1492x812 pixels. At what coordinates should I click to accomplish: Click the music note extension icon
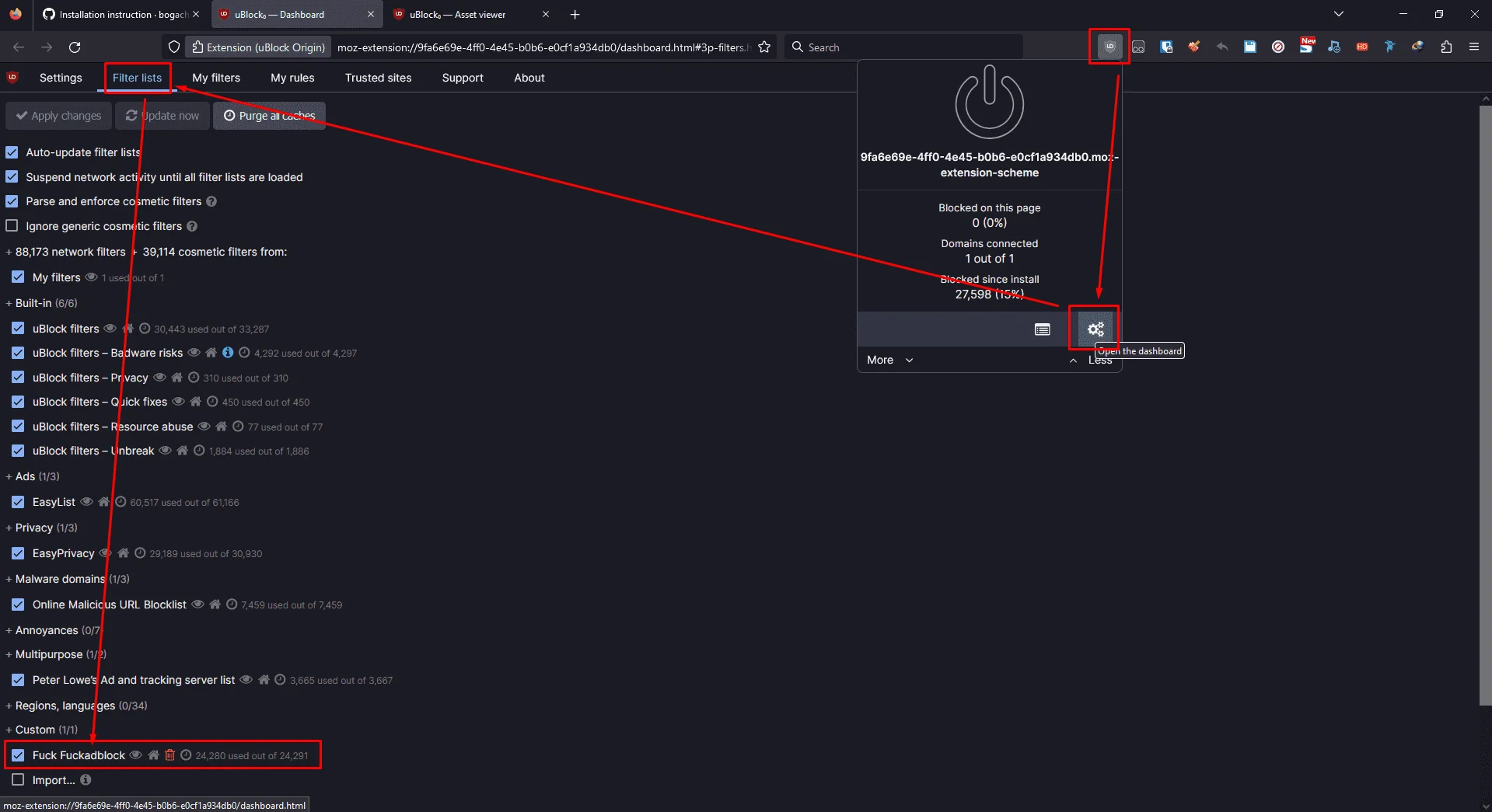(1334, 47)
